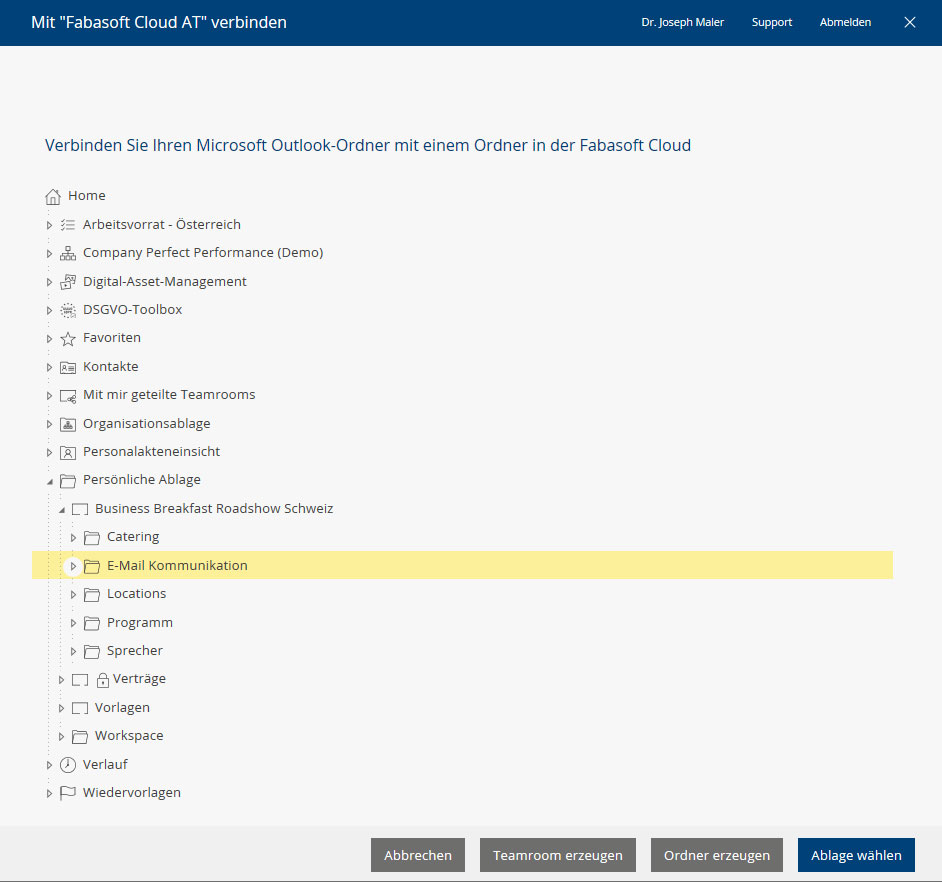The width and height of the screenshot is (942, 882).
Task: Click the Arbeitsvorrat worklist icon
Action: pos(68,225)
